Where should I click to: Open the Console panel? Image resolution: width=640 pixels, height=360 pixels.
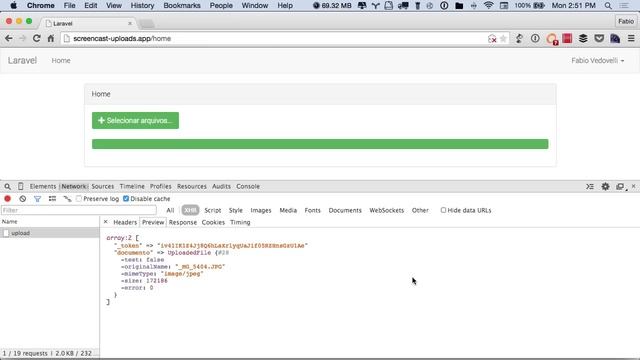click(x=248, y=186)
